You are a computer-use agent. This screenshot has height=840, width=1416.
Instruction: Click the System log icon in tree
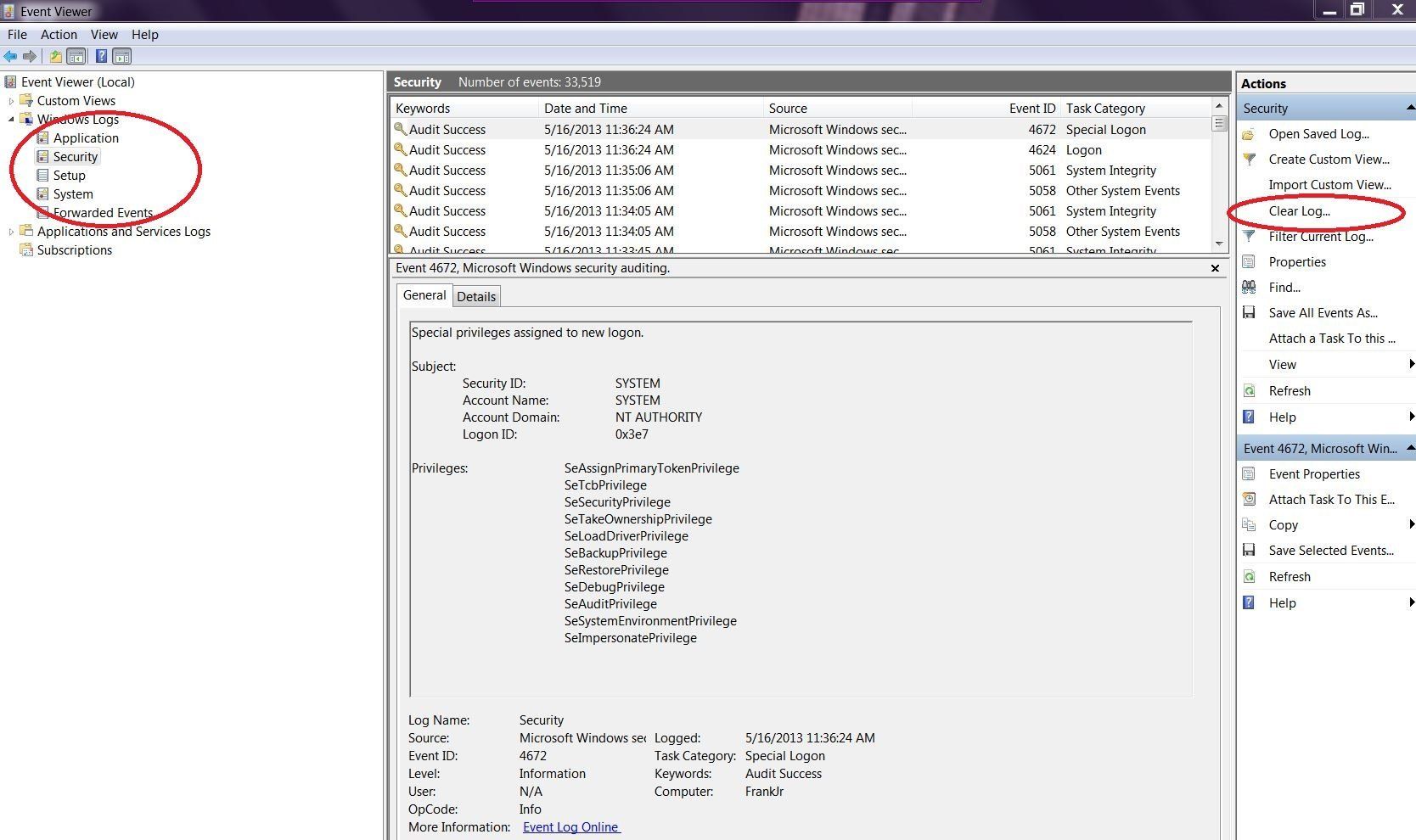[42, 193]
